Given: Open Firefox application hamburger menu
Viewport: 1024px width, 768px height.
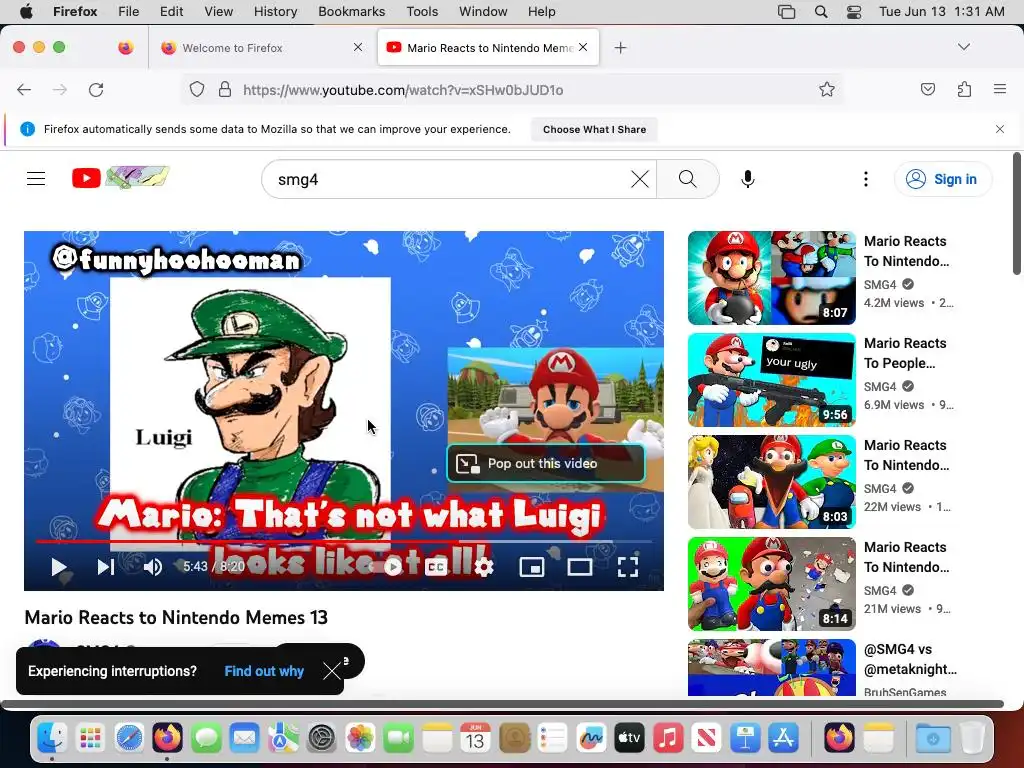Looking at the screenshot, I should tap(1000, 89).
